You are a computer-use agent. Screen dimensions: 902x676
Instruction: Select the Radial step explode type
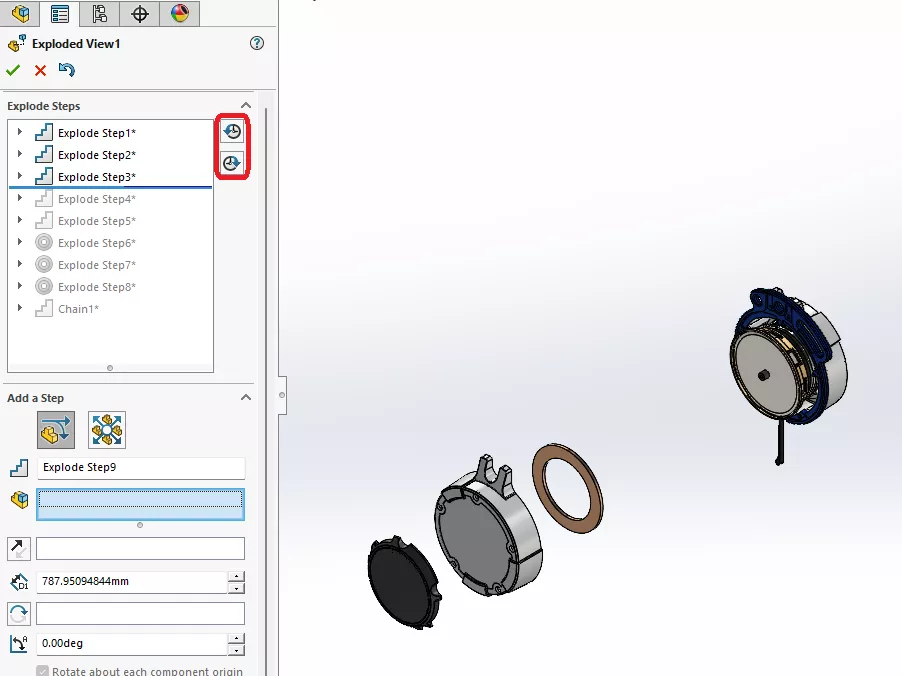pyautogui.click(x=107, y=430)
